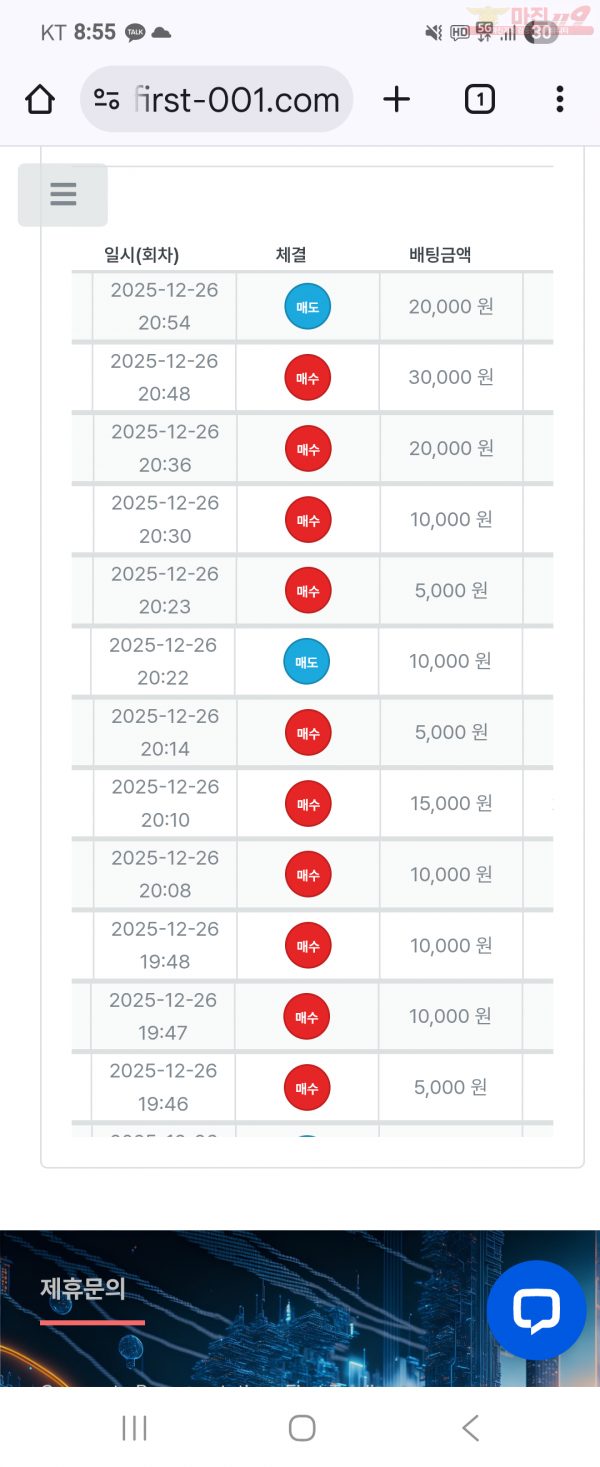Tap the red 매수 badge at 20:48
Viewport: 600px width, 1467px height.
[x=307, y=377]
